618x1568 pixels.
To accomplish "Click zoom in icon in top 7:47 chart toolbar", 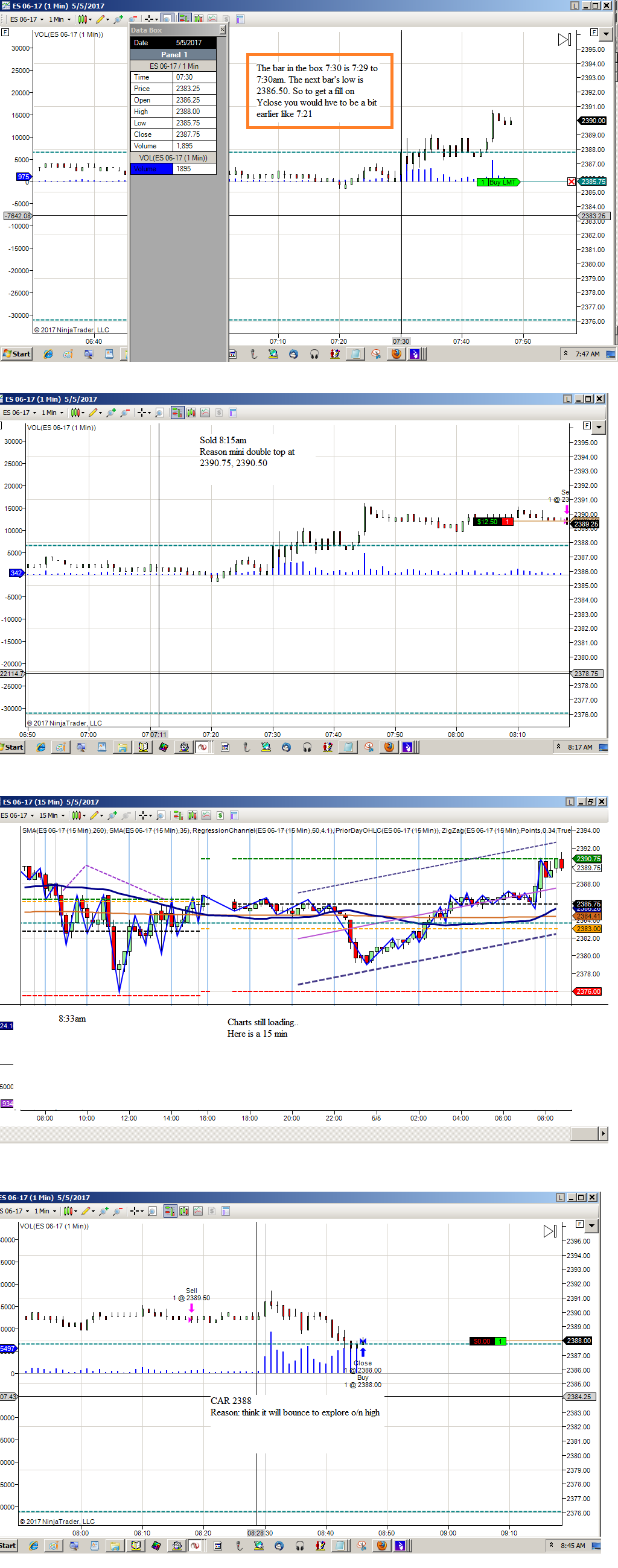I will tap(118, 19).
